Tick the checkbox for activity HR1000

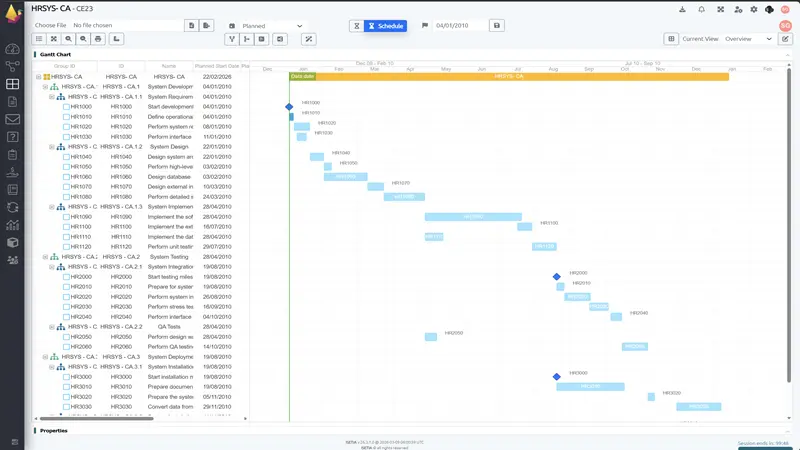[67, 107]
